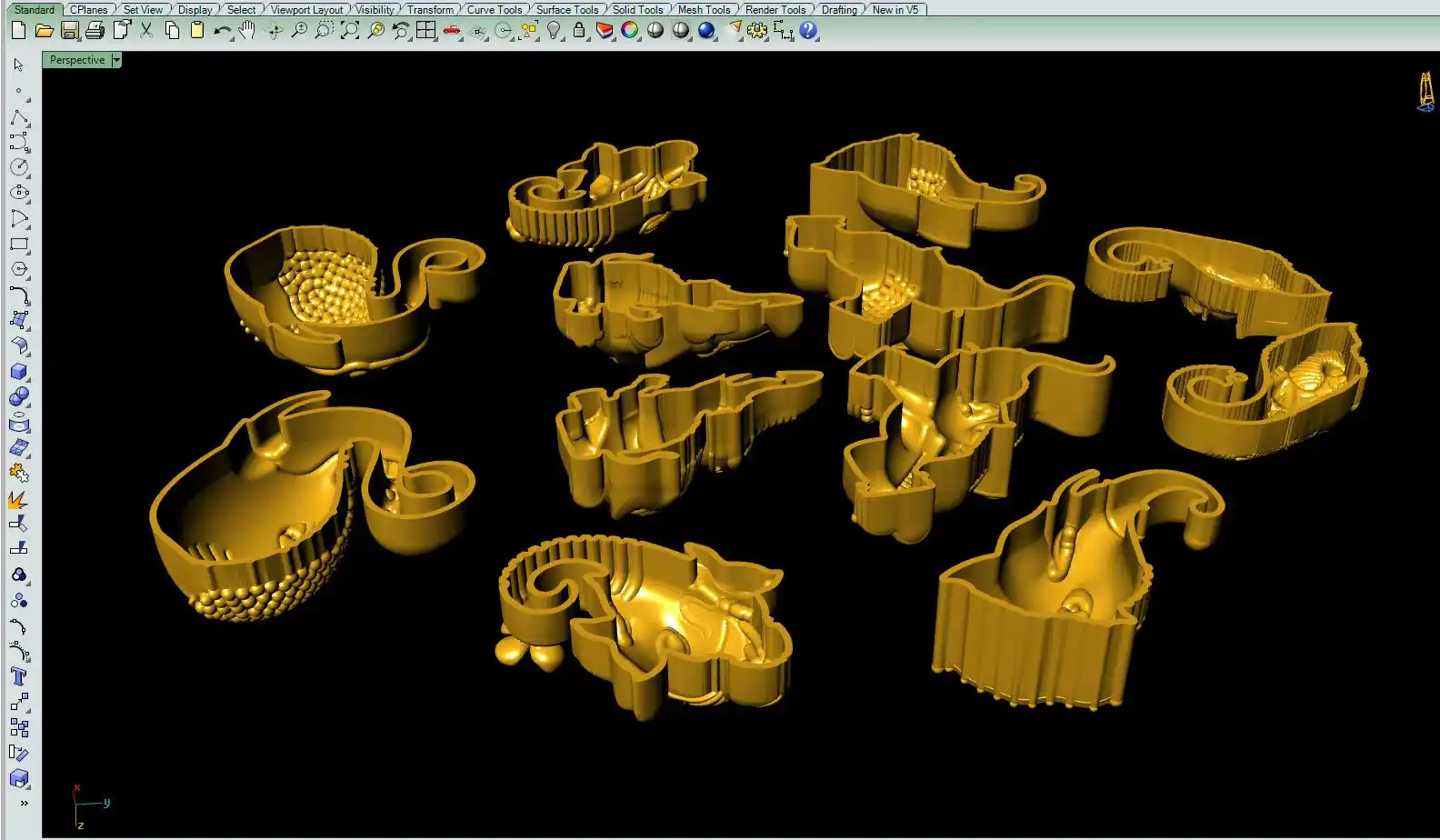1440x840 pixels.
Task: Switch to the Surface Tools tab
Action: (x=566, y=9)
